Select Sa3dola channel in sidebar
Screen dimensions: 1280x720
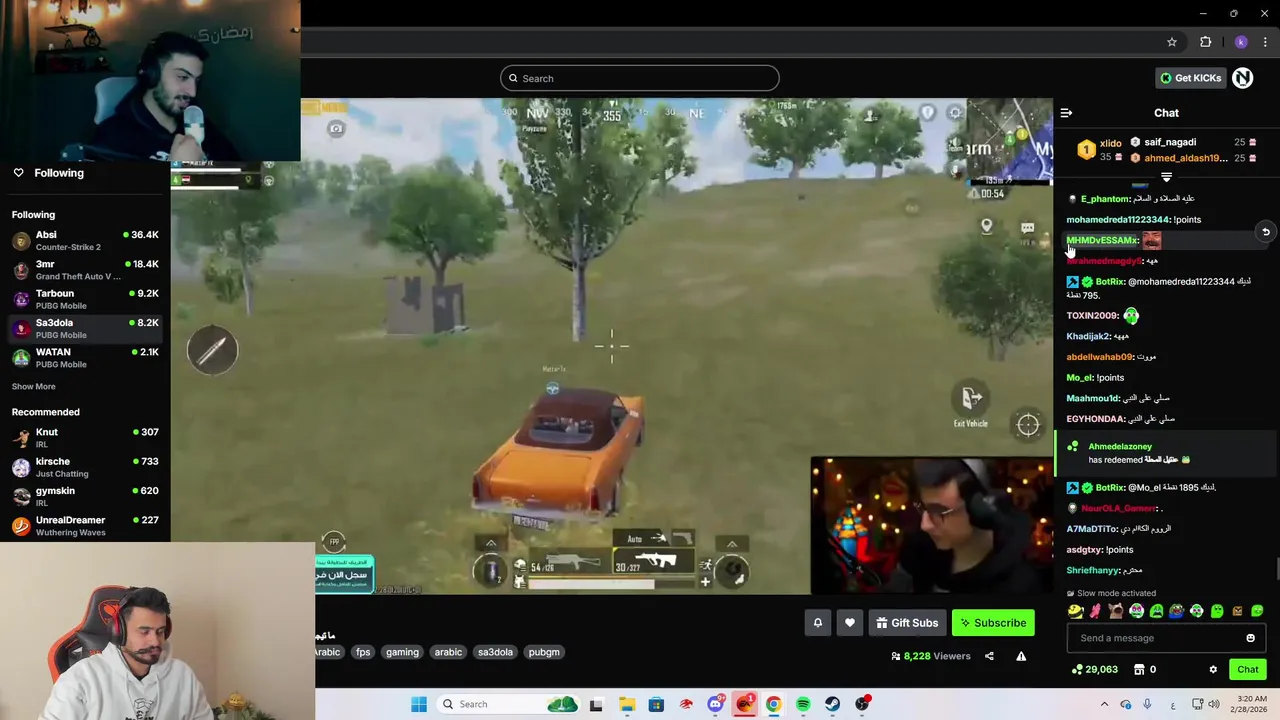tap(85, 328)
